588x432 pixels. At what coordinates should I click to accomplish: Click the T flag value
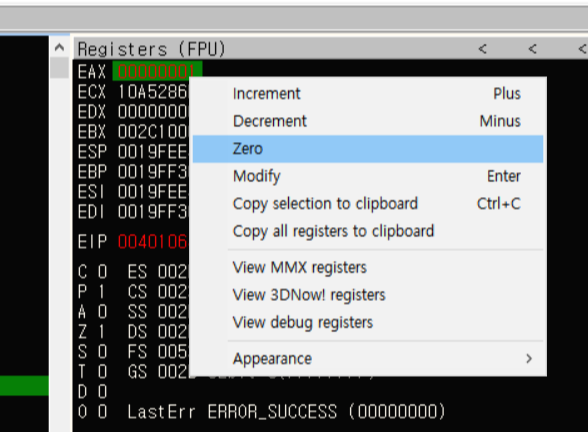pyautogui.click(x=102, y=372)
